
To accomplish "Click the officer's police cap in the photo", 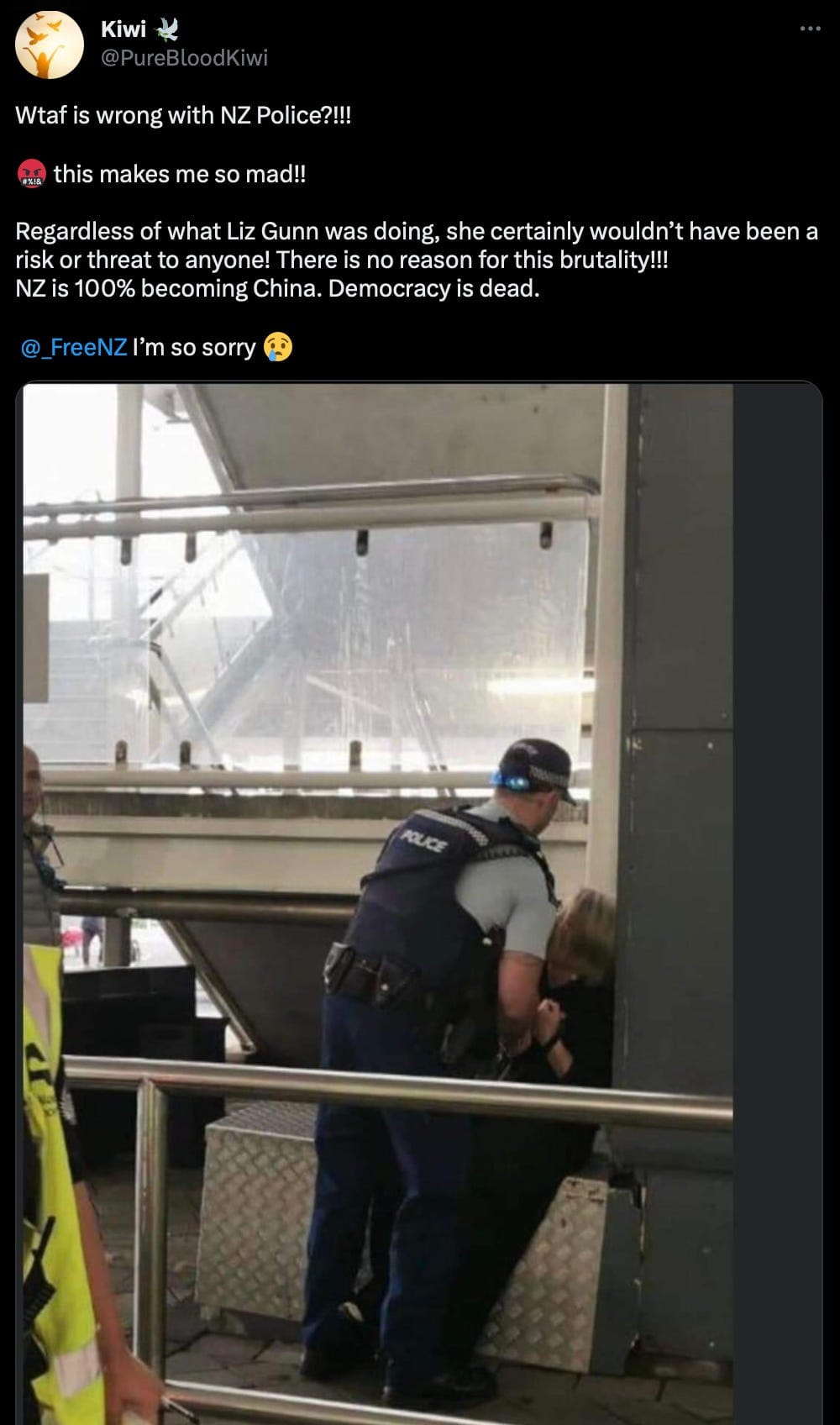I will pyautogui.click(x=534, y=769).
